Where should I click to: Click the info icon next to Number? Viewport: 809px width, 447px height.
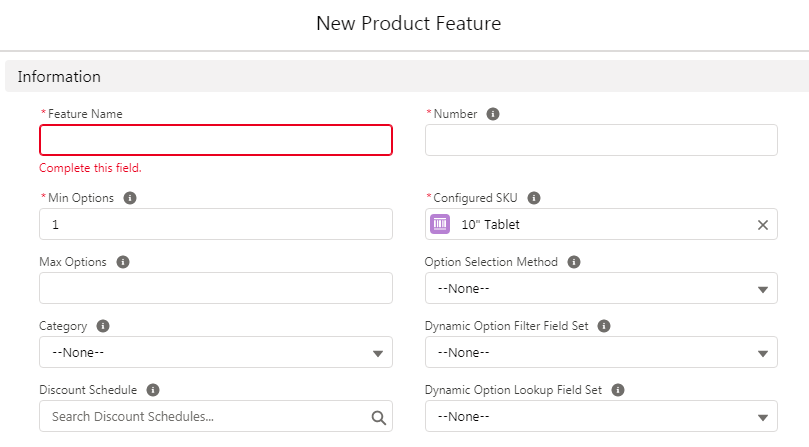pos(492,114)
